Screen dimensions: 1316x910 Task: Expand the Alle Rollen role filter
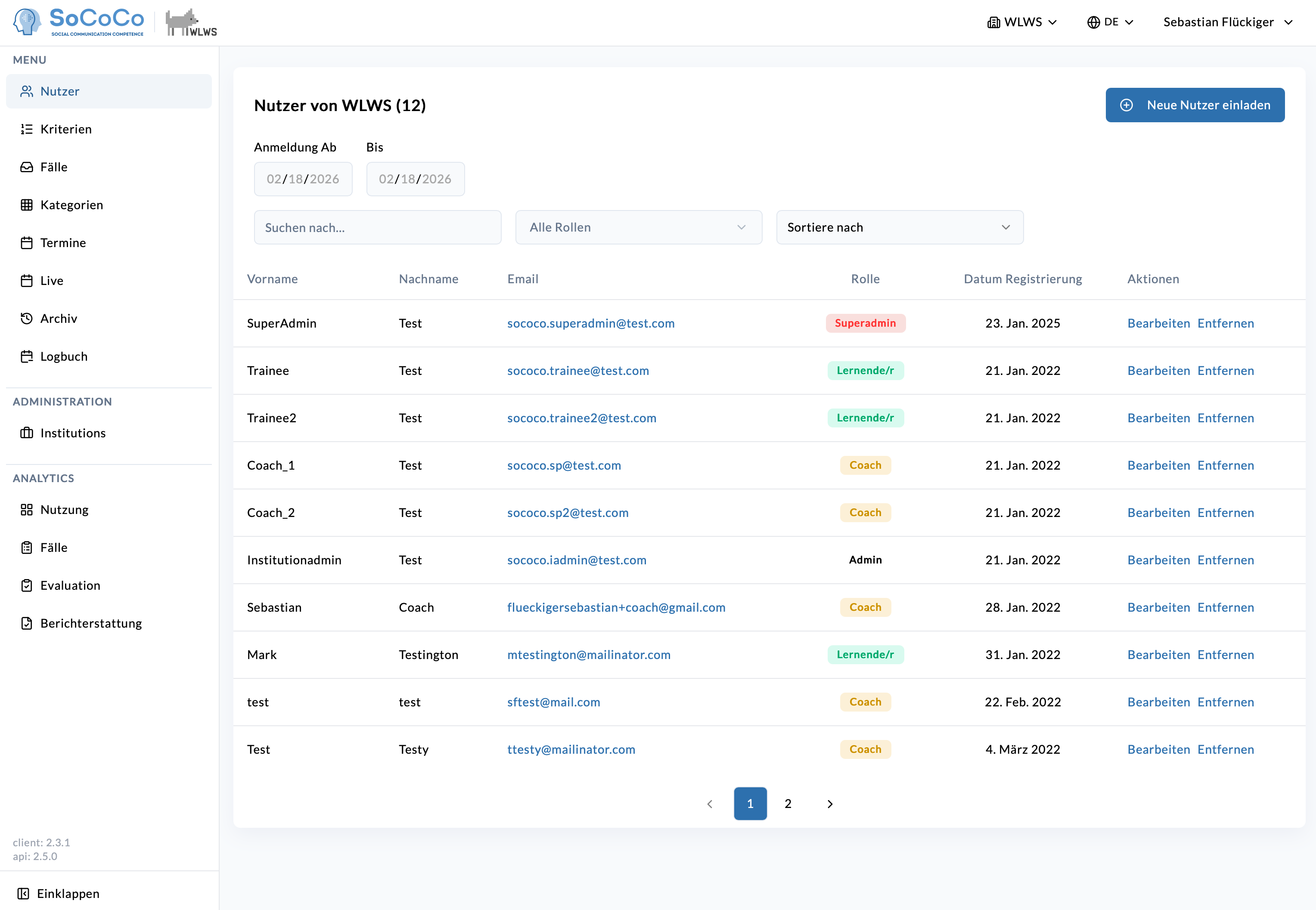click(x=638, y=227)
